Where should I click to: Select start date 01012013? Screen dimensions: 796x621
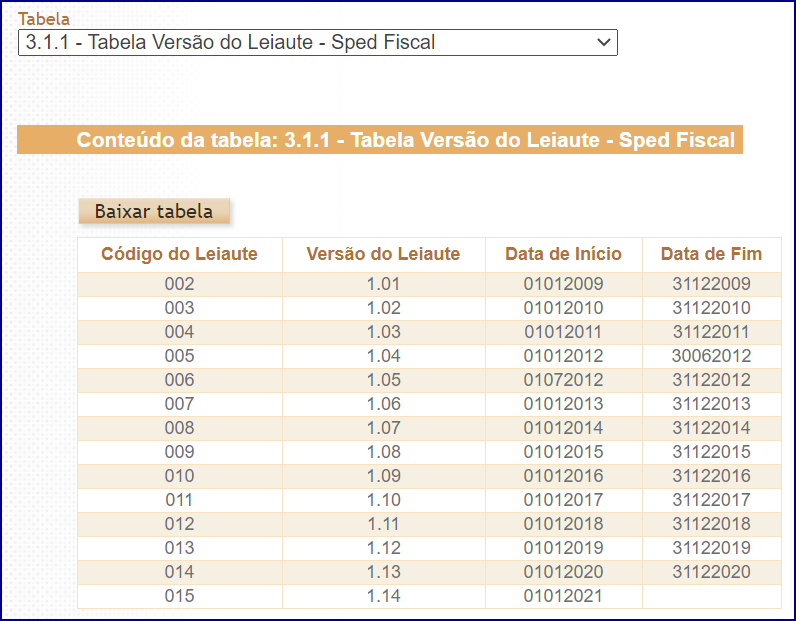pyautogui.click(x=563, y=404)
